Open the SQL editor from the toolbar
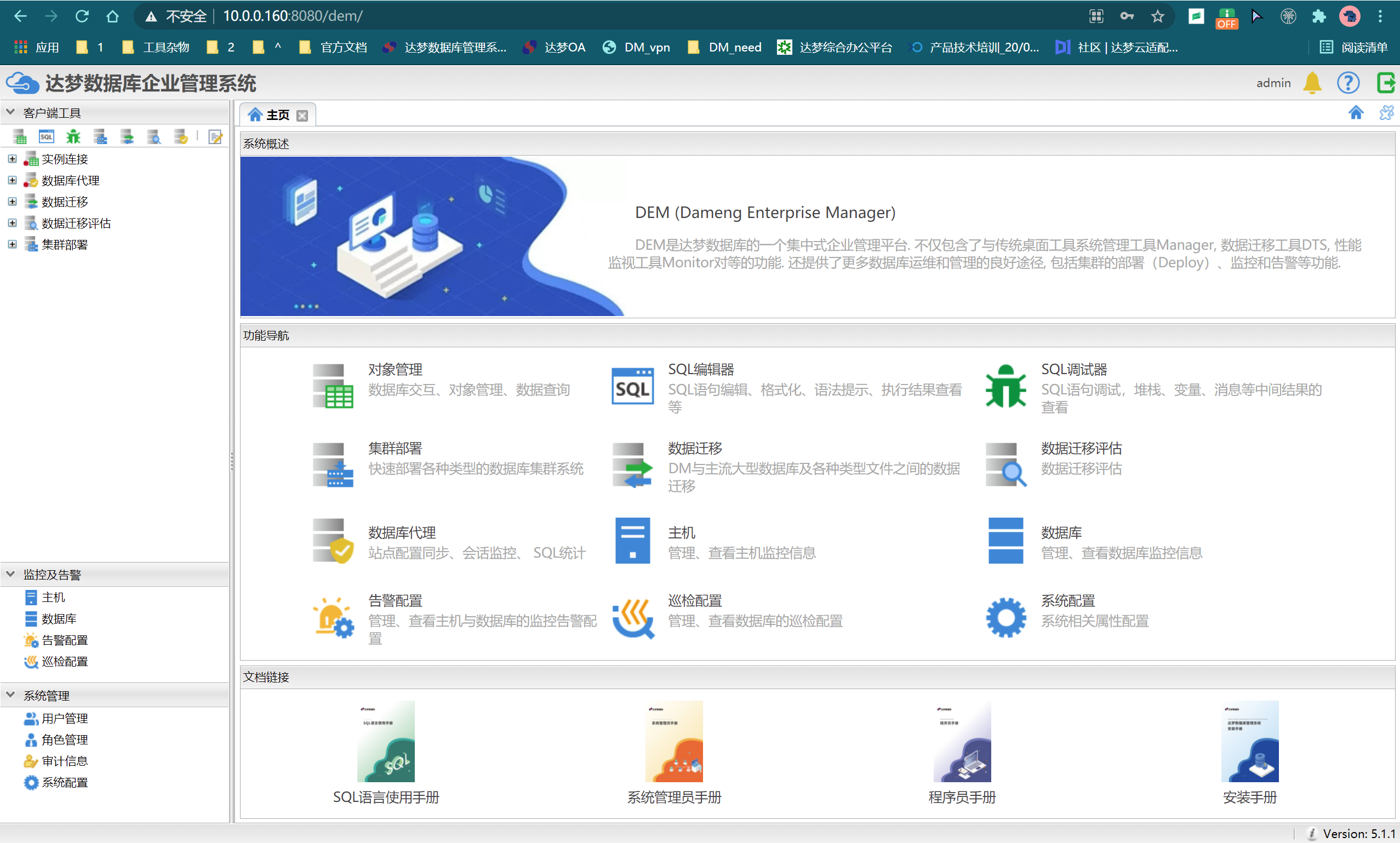The width and height of the screenshot is (1400, 843). tap(46, 136)
